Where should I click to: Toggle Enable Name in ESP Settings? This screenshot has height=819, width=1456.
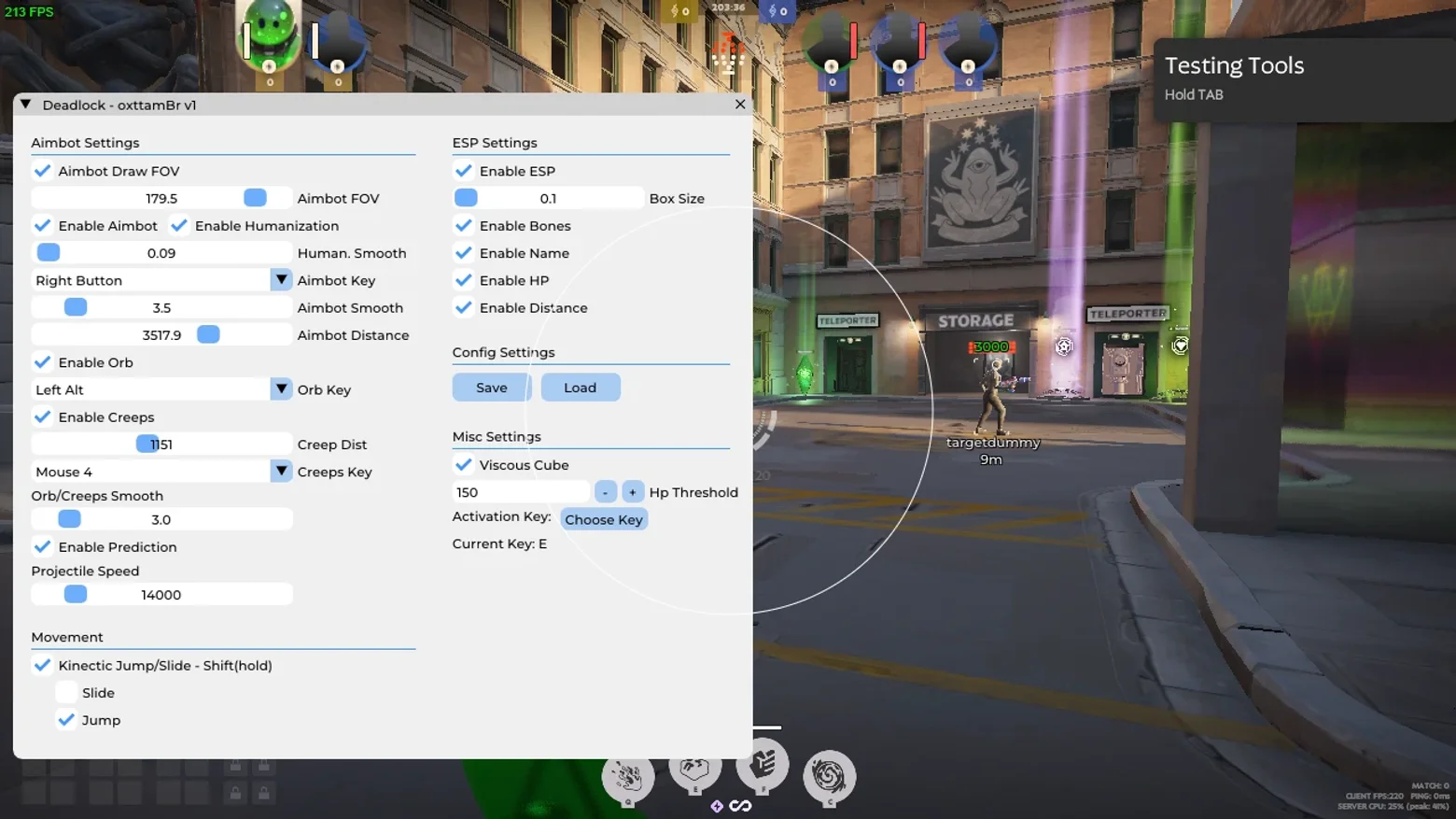click(x=463, y=253)
